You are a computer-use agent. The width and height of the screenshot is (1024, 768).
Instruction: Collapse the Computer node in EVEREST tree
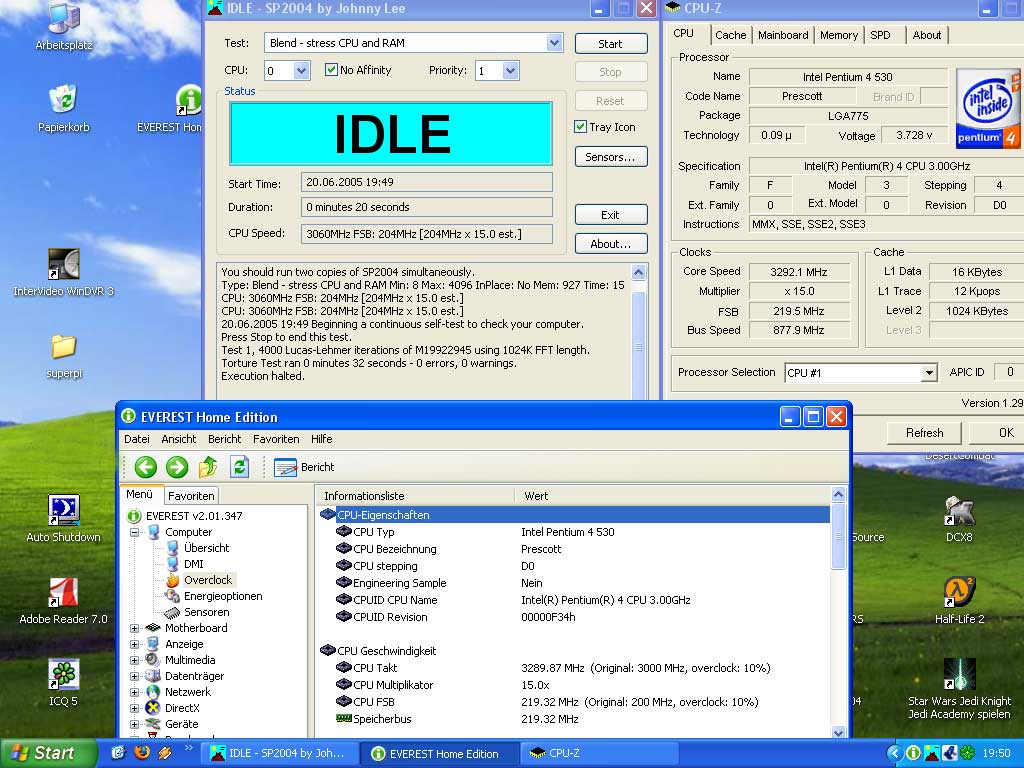(135, 532)
